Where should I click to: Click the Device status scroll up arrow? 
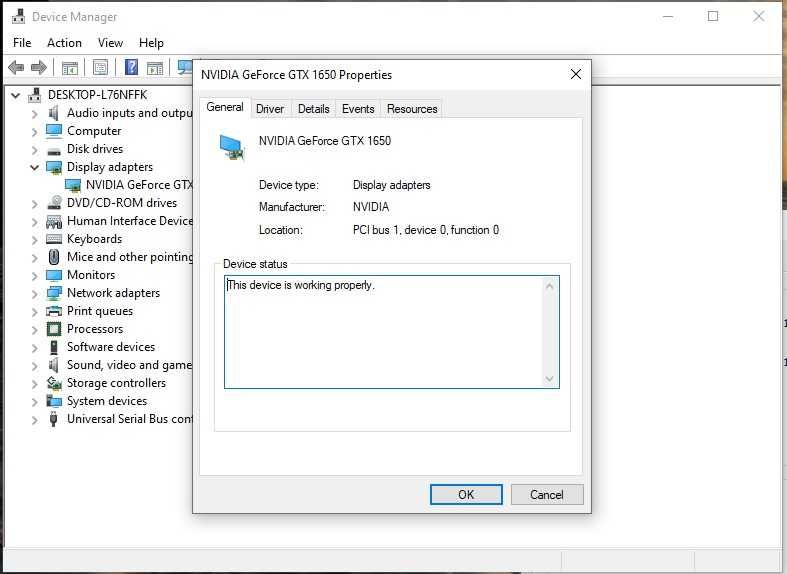pos(550,286)
